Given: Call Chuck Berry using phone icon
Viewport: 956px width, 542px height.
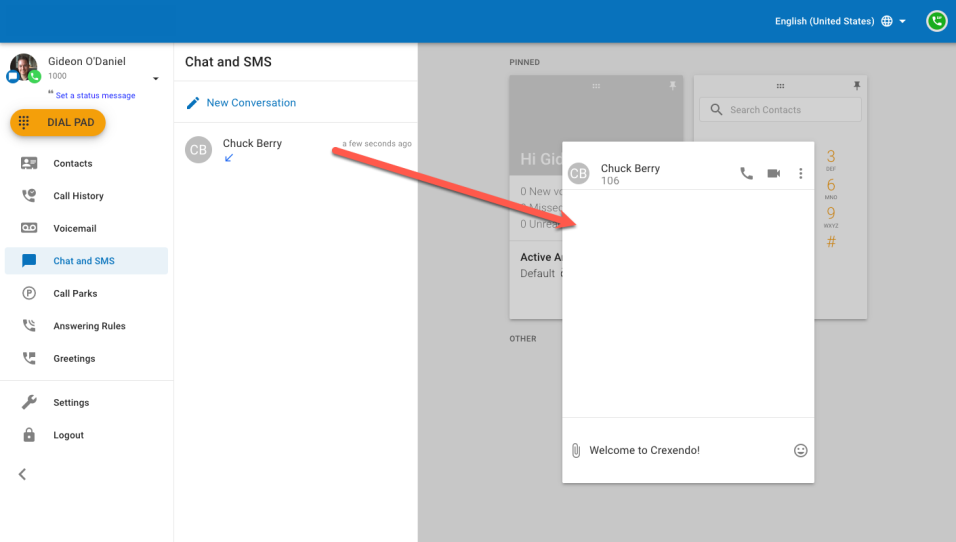Looking at the screenshot, I should tap(746, 174).
